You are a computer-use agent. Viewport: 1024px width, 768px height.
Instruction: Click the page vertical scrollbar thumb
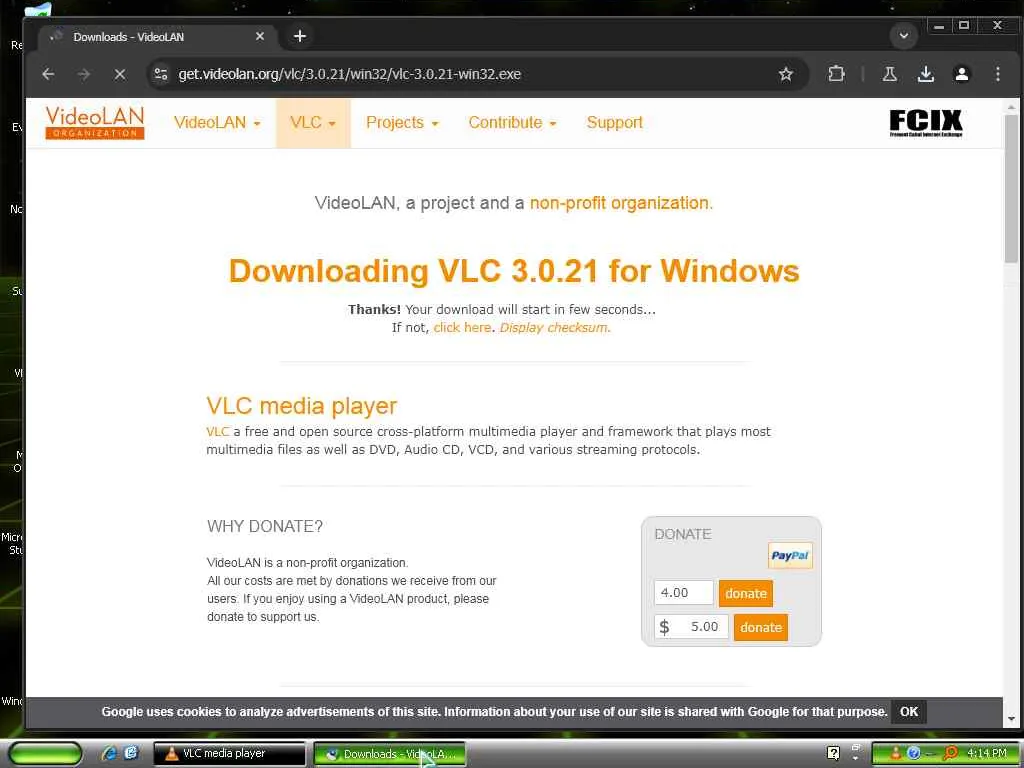point(1011,189)
